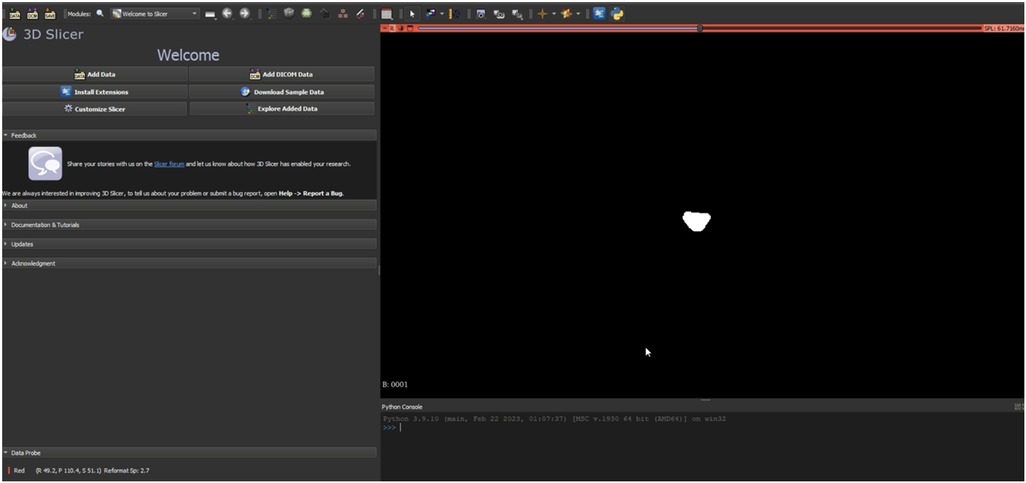The height and width of the screenshot is (483, 1026).
Task: Open the window/level mode dropdown arrow
Action: coord(442,14)
